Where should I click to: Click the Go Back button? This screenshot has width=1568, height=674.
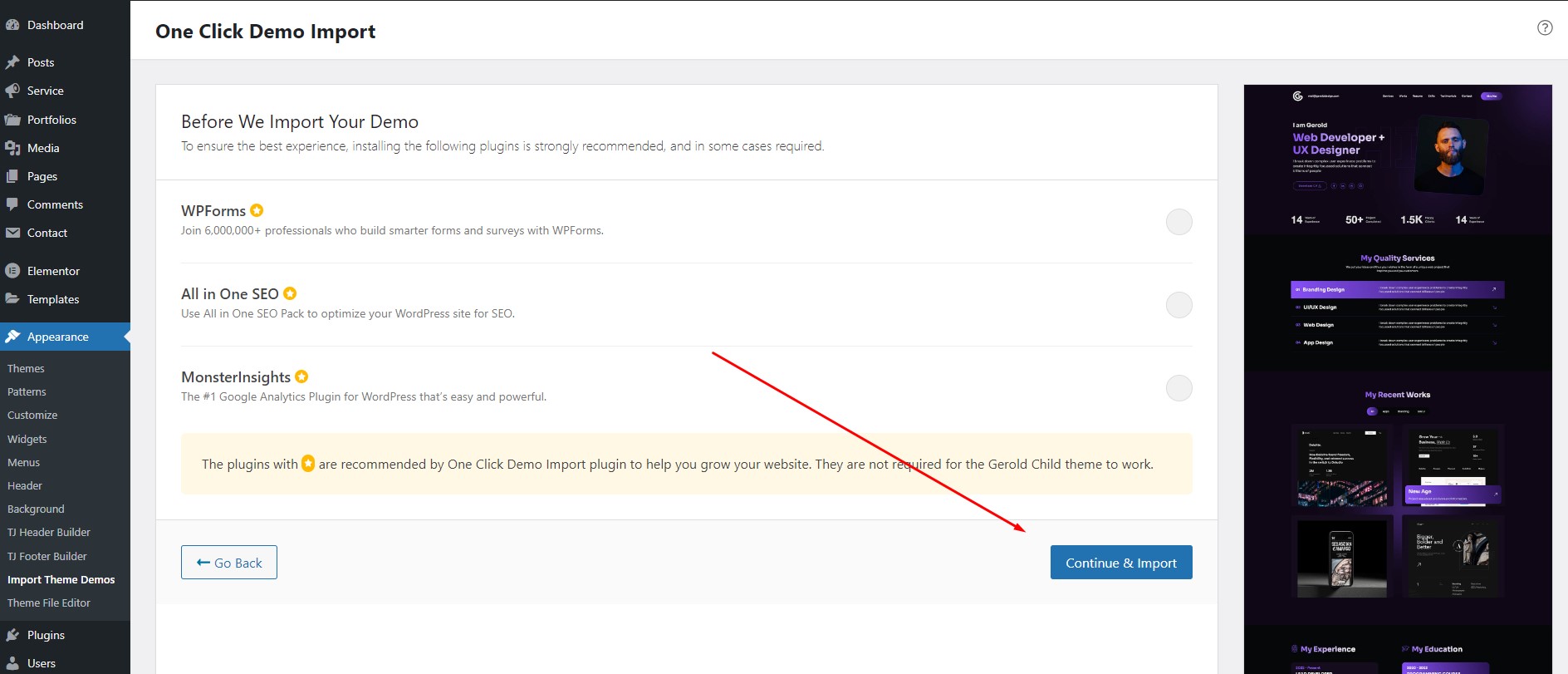tap(229, 563)
